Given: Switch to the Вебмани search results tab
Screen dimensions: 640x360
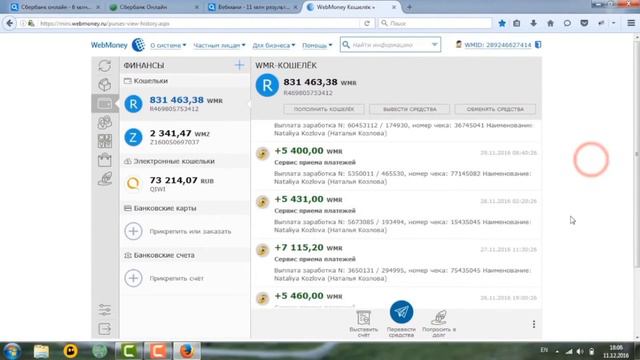Looking at the screenshot, I should [253, 7].
